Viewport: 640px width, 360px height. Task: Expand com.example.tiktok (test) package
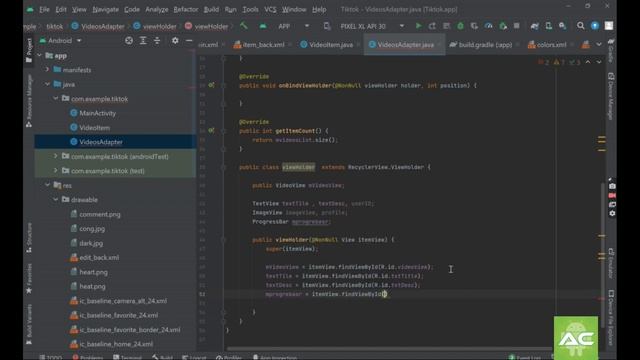click(56, 170)
